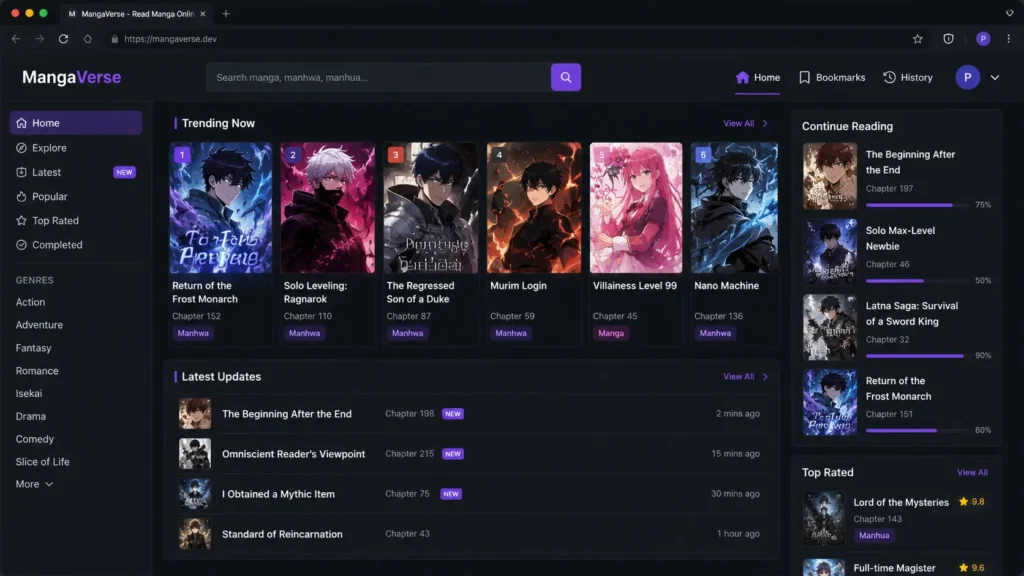Open Return of the Frost Monarch trending cover
The image size is (1024, 576).
tap(221, 208)
